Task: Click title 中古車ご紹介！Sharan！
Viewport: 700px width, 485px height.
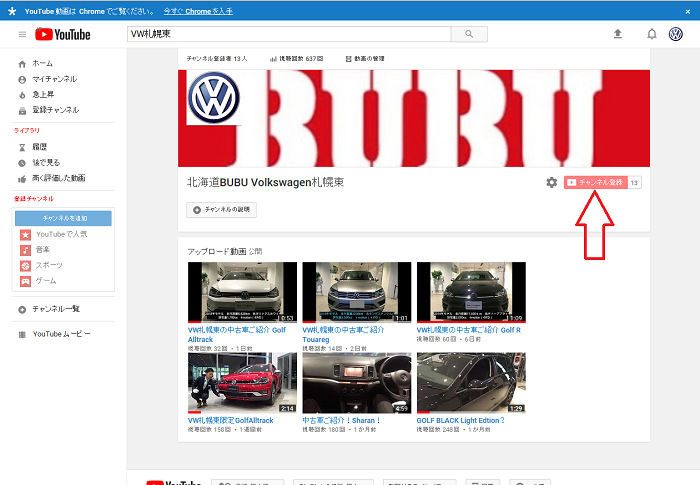Action: [x=342, y=420]
